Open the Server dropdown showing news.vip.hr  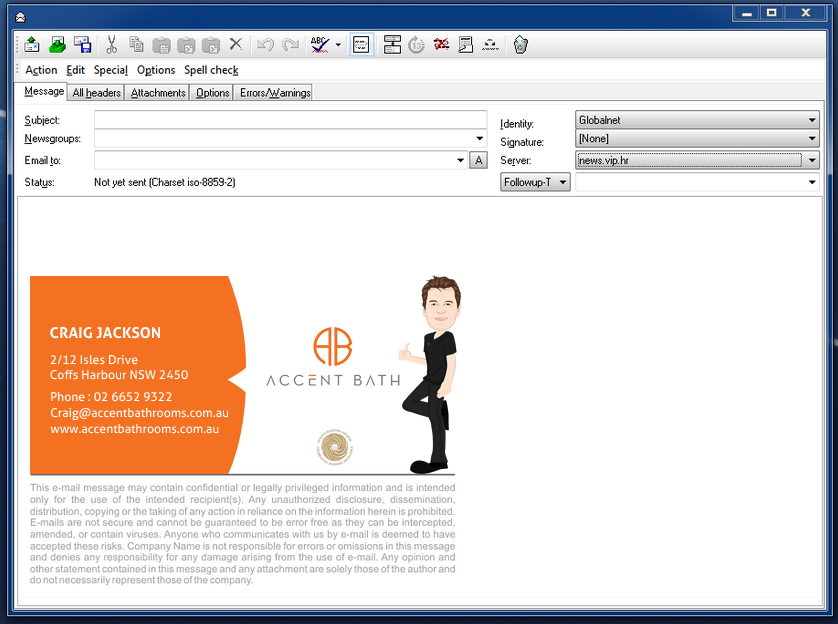697,160
